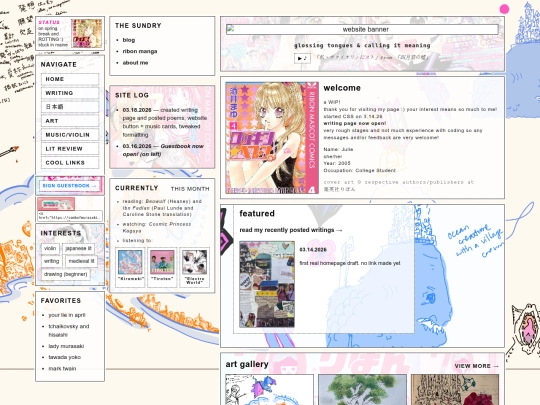Open the WRITING page from the navigation
This screenshot has width=540, height=405.
click(x=70, y=93)
